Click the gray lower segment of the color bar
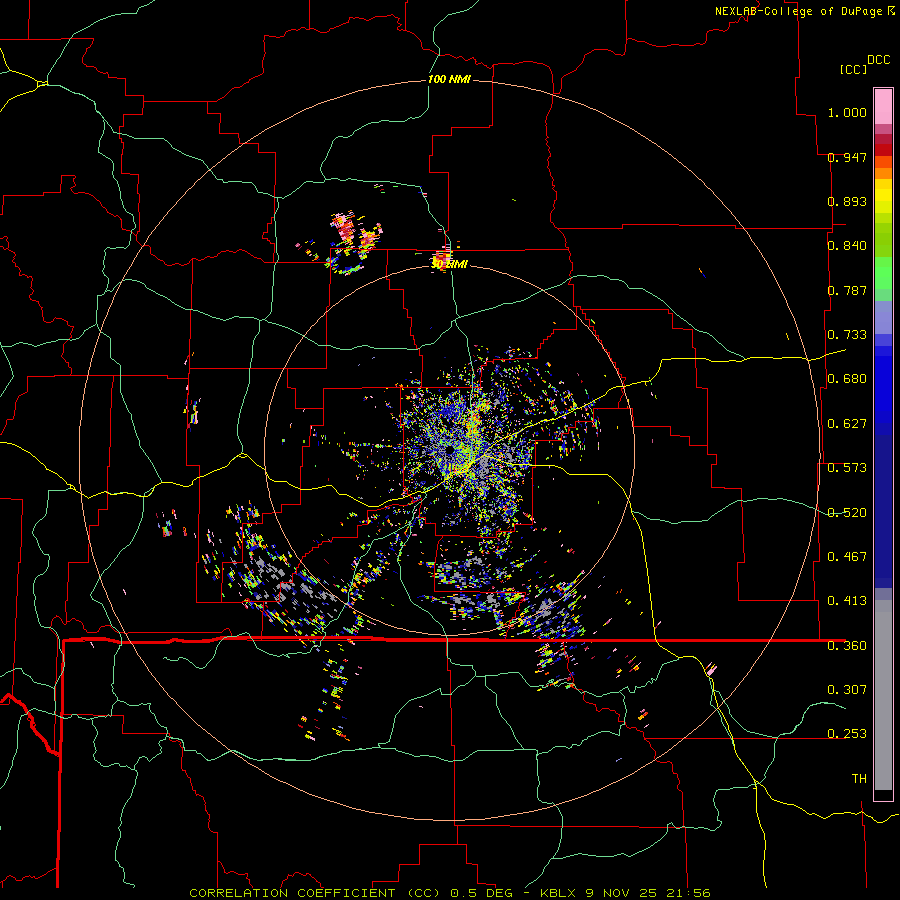The image size is (900, 900). tap(883, 695)
